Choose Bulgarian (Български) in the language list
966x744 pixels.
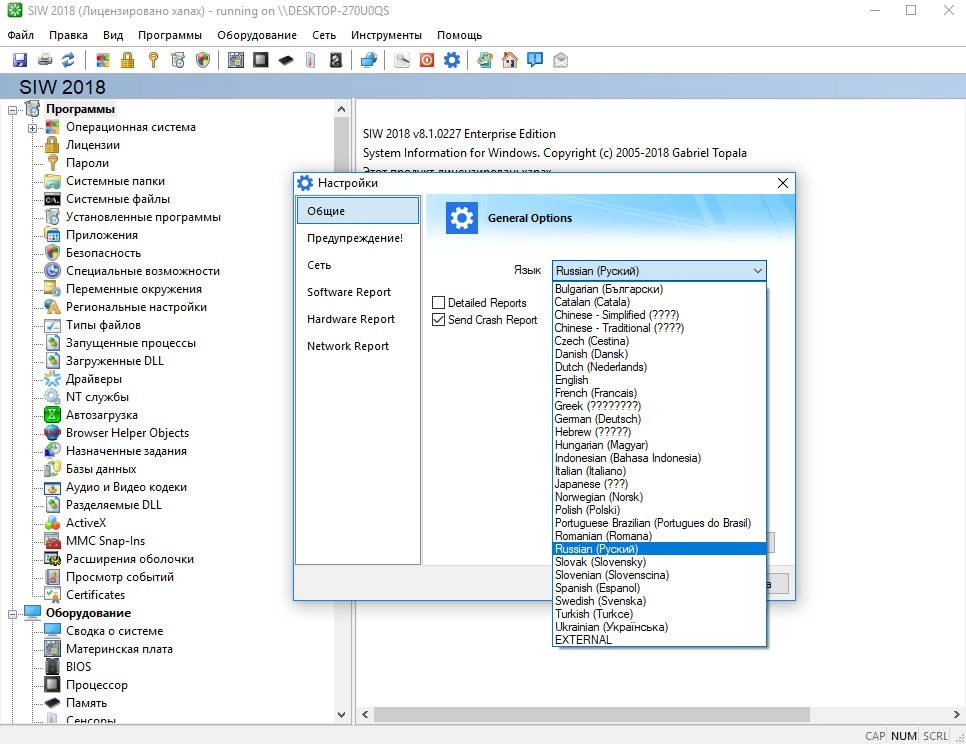(659, 289)
